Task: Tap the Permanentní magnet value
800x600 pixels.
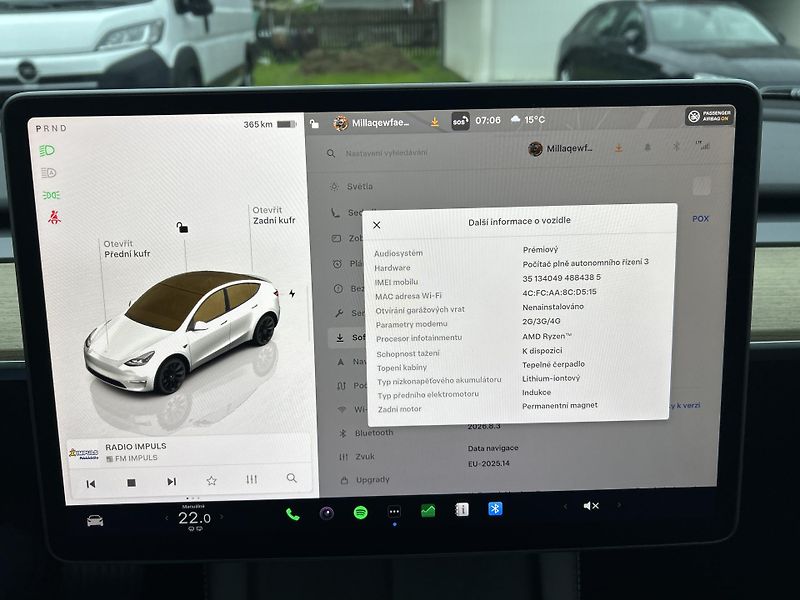Action: tap(560, 406)
